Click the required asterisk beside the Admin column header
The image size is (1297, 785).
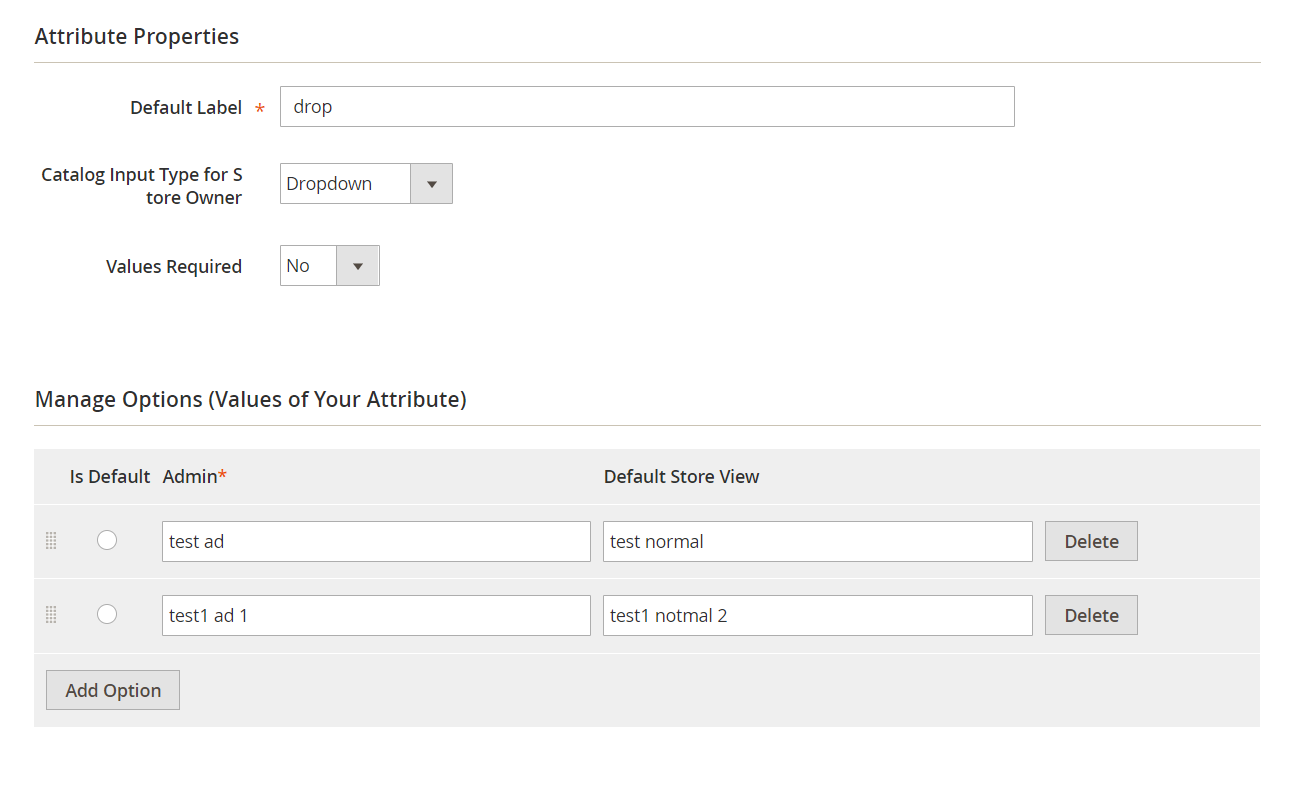[x=219, y=471]
